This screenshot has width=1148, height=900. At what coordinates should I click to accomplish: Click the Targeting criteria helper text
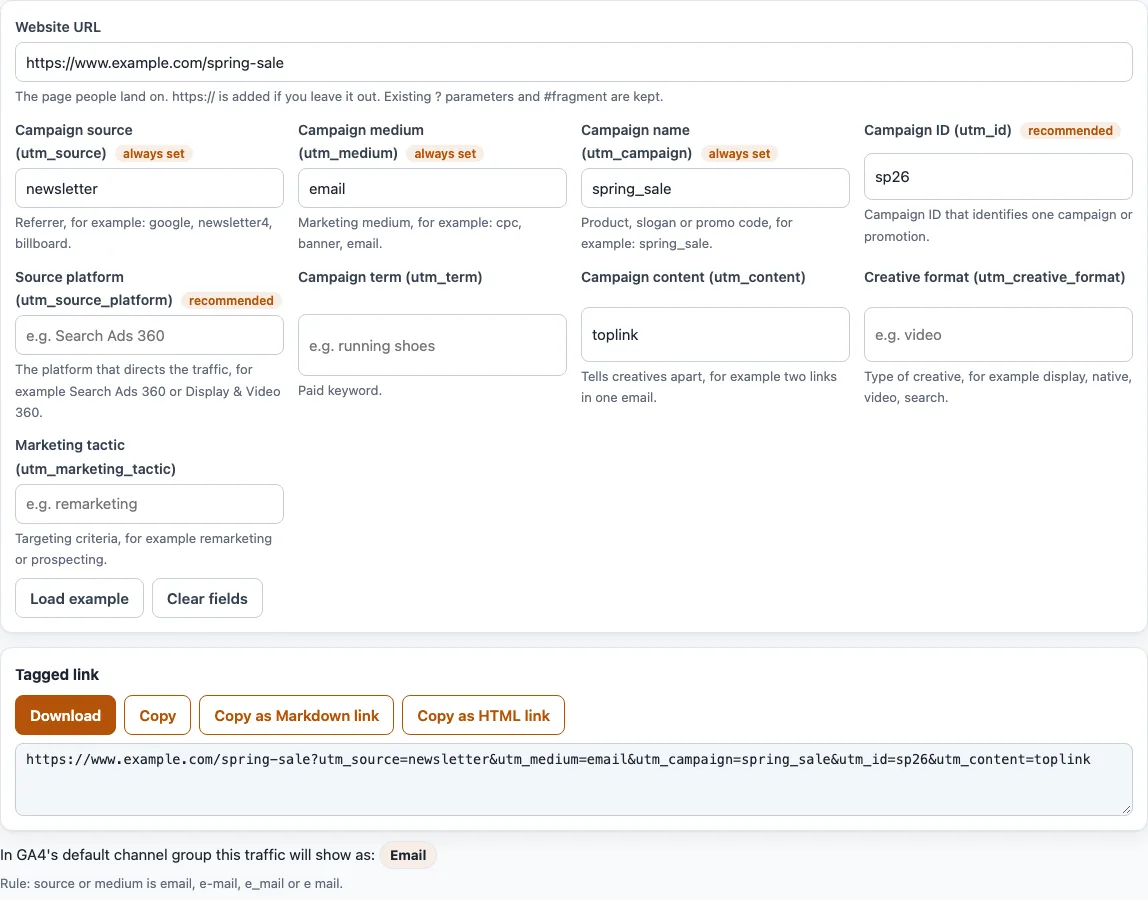144,548
